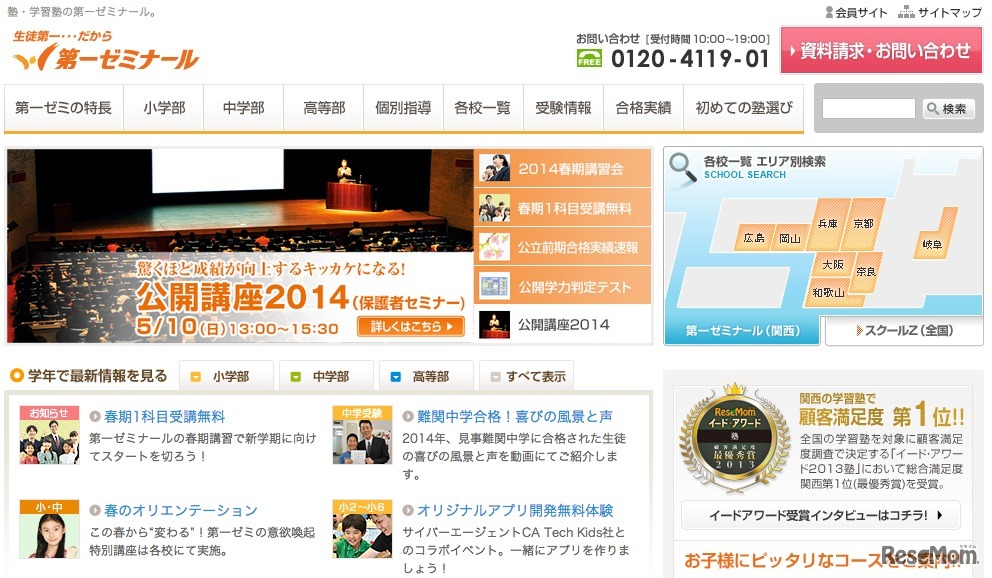The width and height of the screenshot is (992, 578).
Task: Select the 公立前期合格実績速報 banner tab
Action: pyautogui.click(x=562, y=247)
